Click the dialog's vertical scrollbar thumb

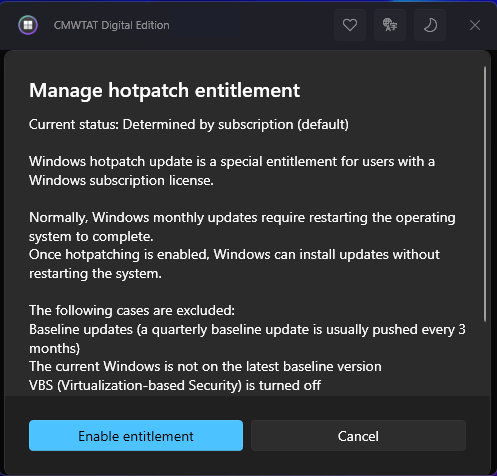485,194
